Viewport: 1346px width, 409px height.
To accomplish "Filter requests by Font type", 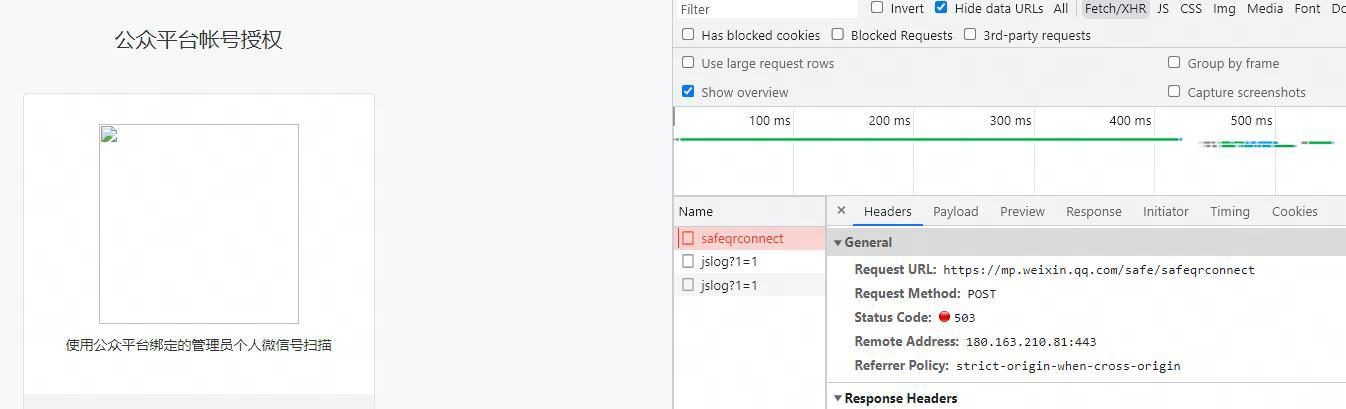I will coord(1307,8).
